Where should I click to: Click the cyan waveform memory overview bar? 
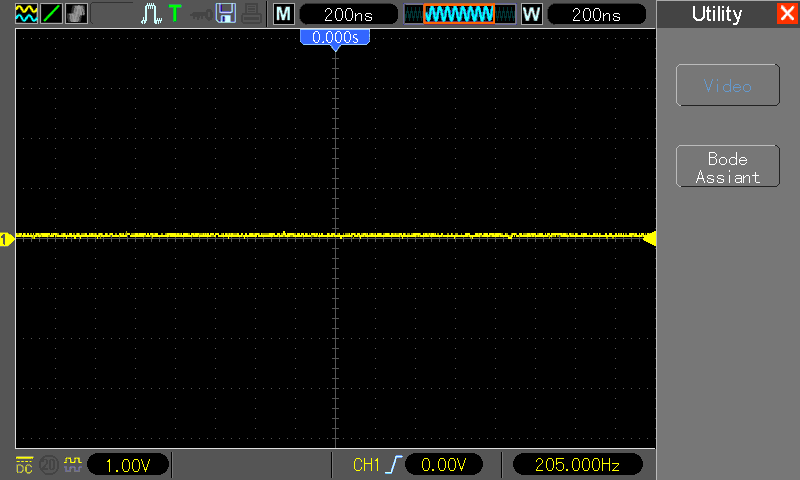pos(459,14)
